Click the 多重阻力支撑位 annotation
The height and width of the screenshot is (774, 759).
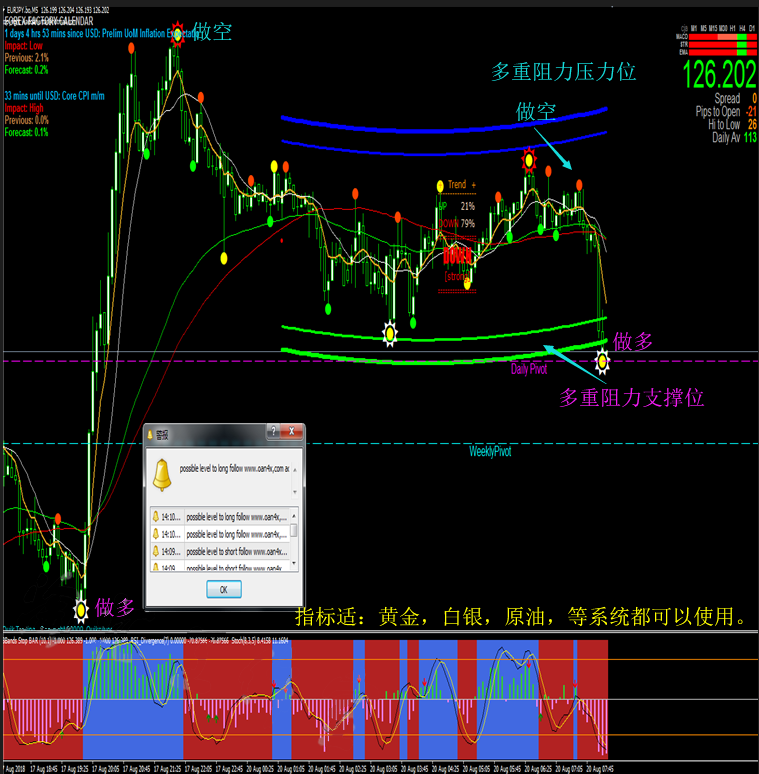click(631, 397)
